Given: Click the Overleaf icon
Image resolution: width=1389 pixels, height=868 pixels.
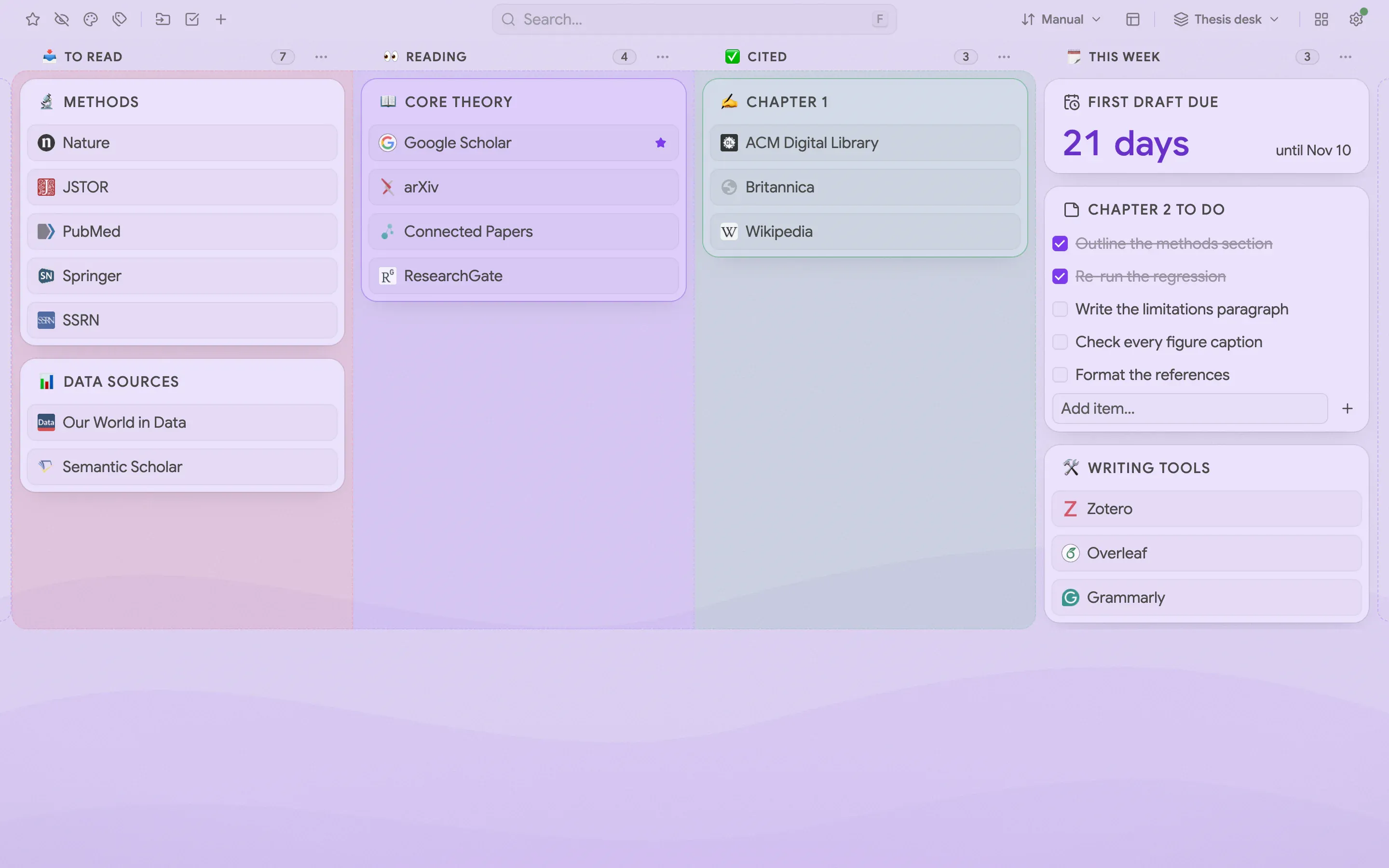Looking at the screenshot, I should 1071,553.
